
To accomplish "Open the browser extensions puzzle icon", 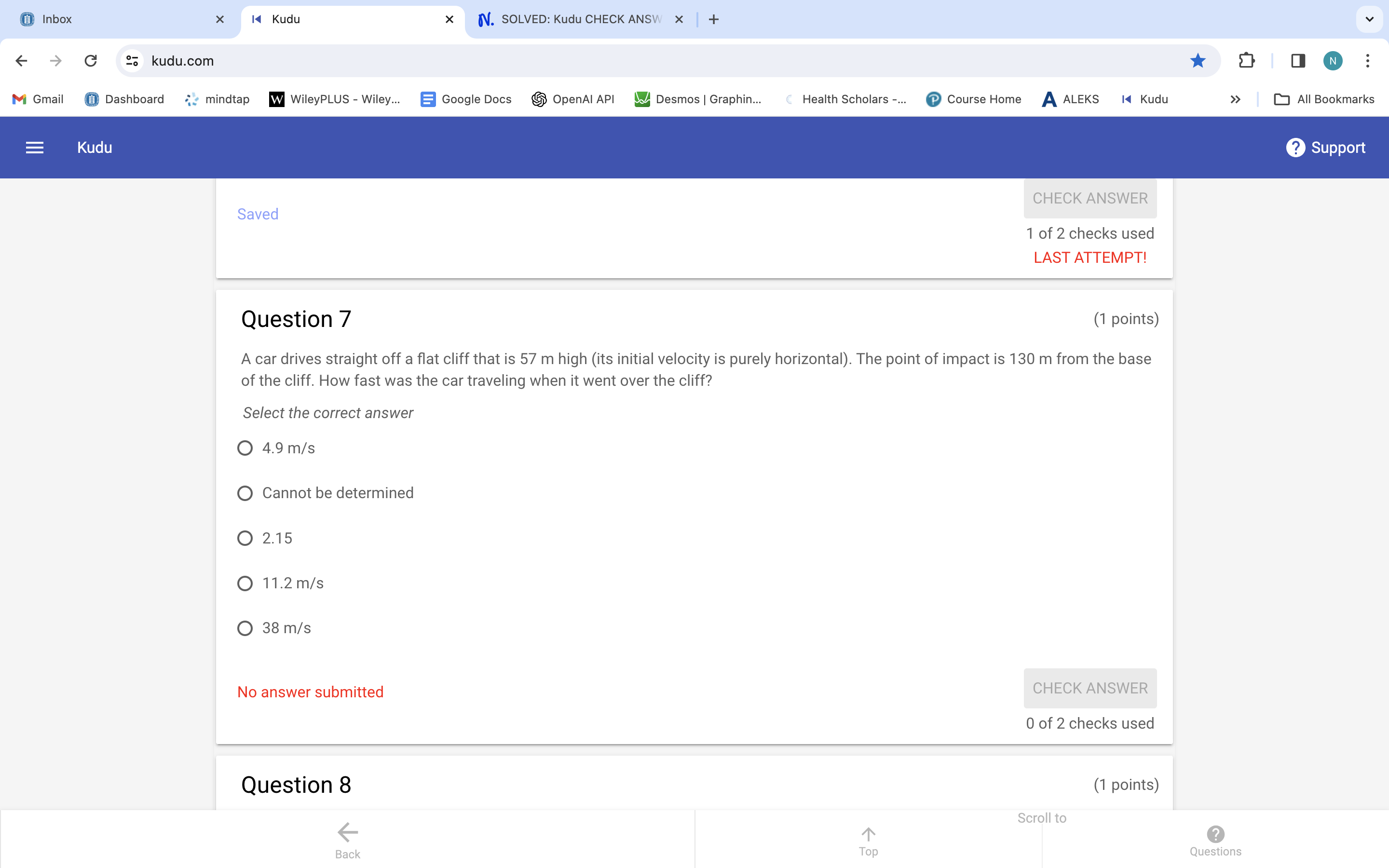I will click(1246, 61).
